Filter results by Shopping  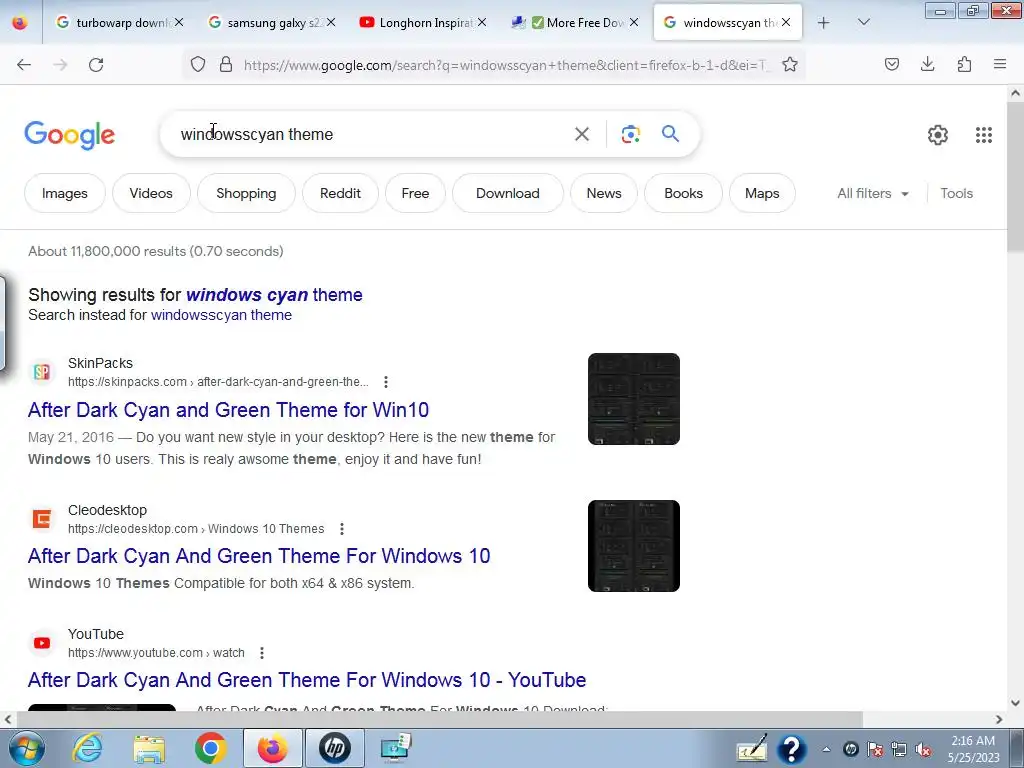pos(246,193)
